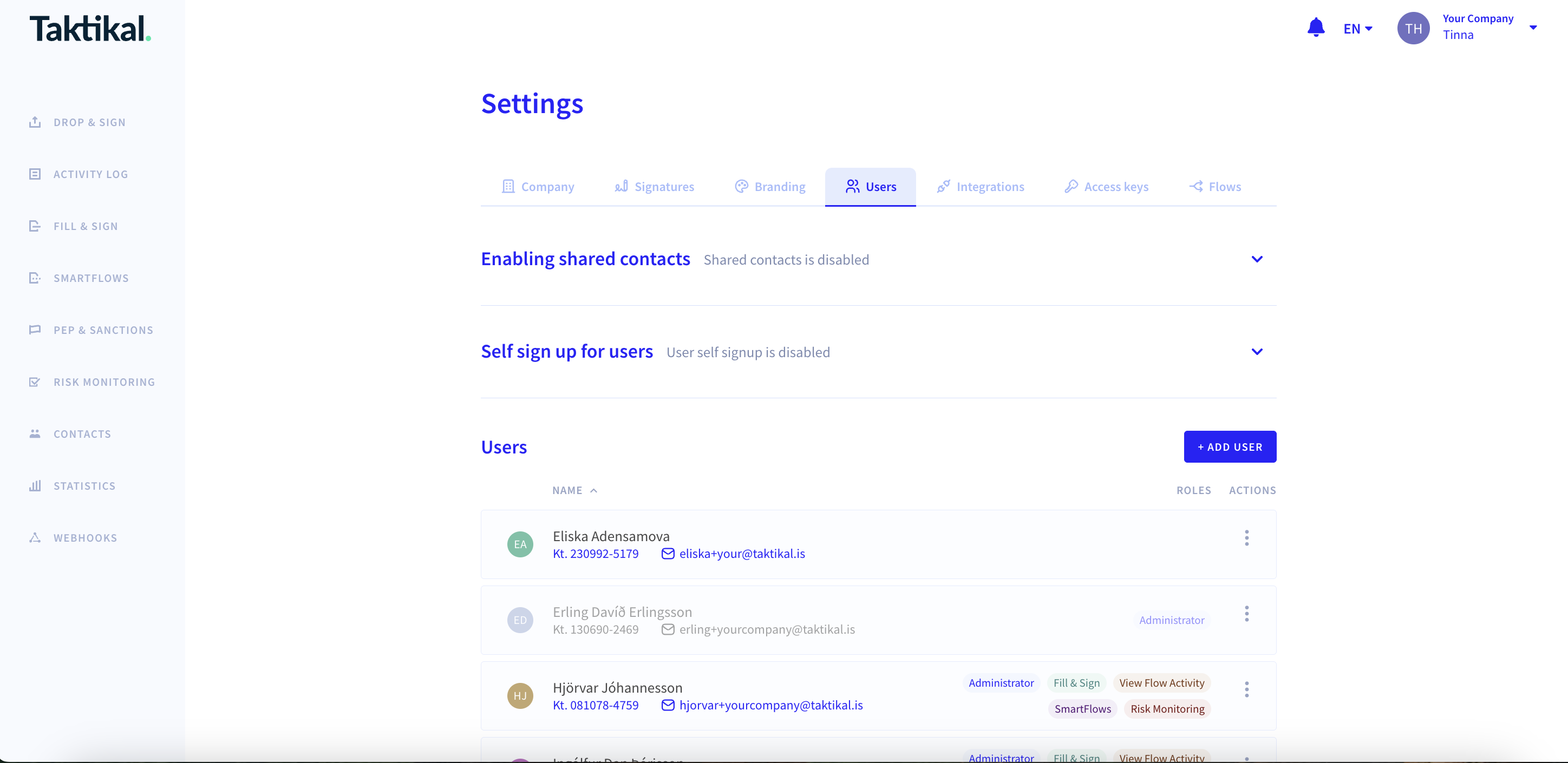
Task: Sort users by the NAME column
Action: (x=574, y=490)
